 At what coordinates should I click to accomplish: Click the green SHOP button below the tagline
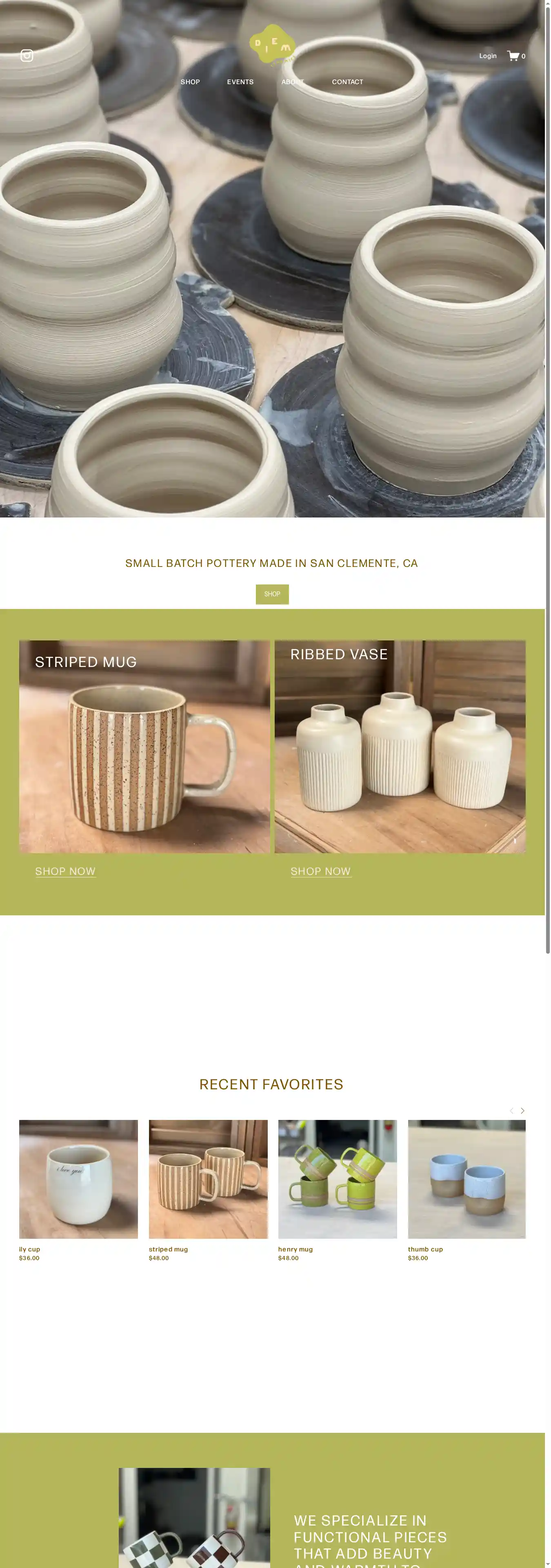(272, 594)
